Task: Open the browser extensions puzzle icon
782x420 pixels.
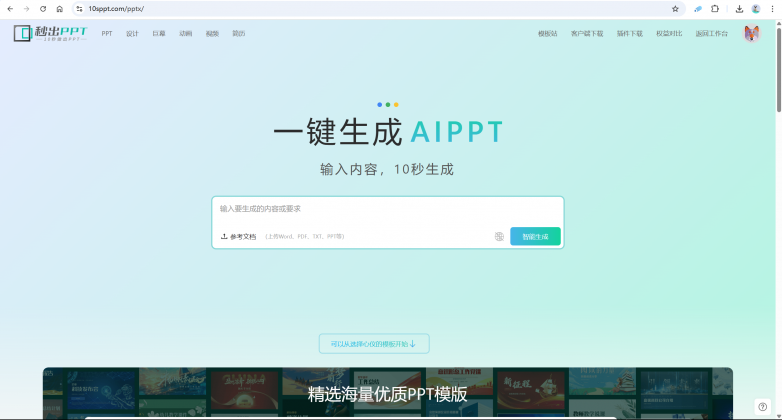Action: click(715, 9)
